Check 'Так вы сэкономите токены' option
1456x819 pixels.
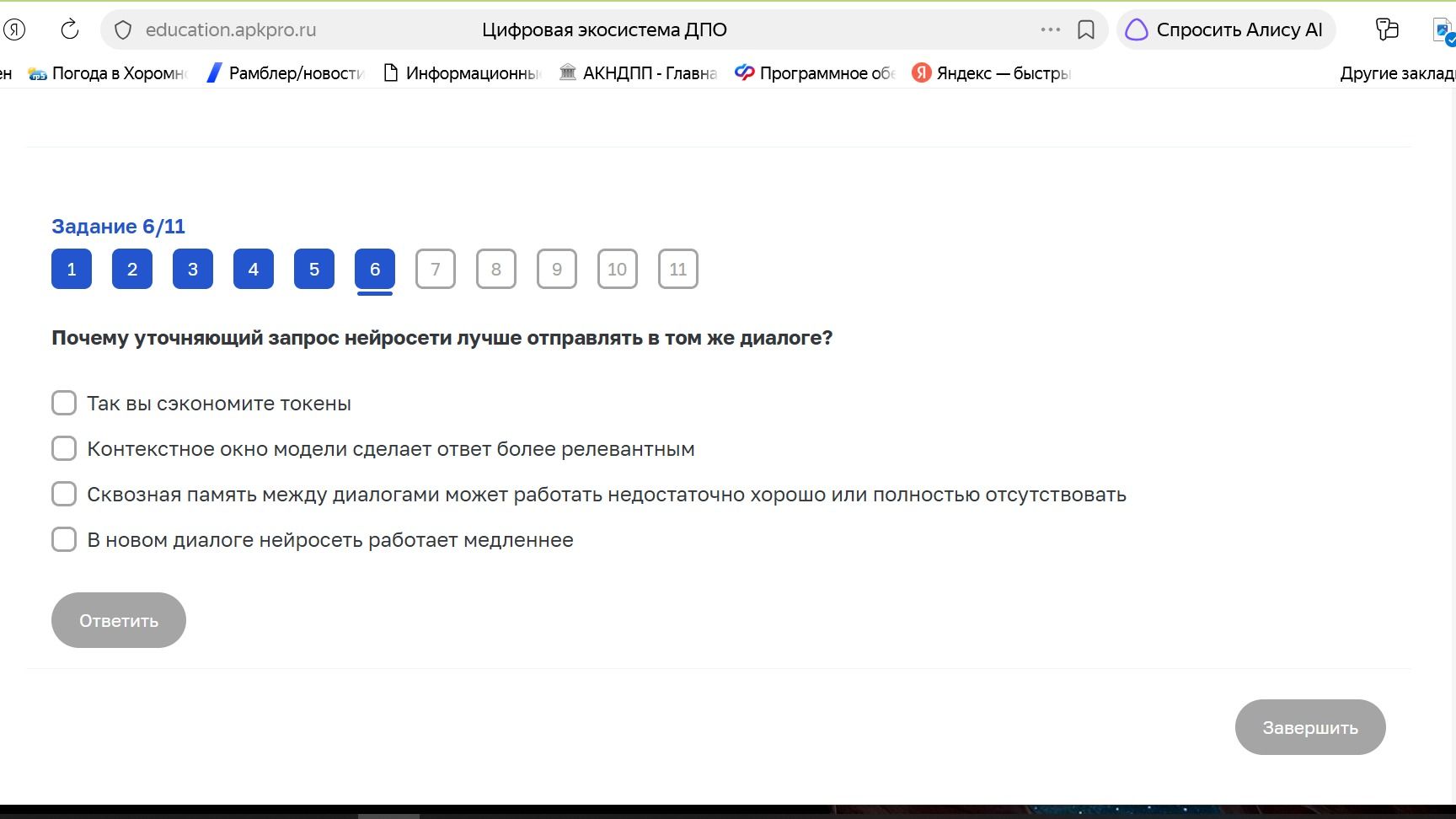click(64, 403)
